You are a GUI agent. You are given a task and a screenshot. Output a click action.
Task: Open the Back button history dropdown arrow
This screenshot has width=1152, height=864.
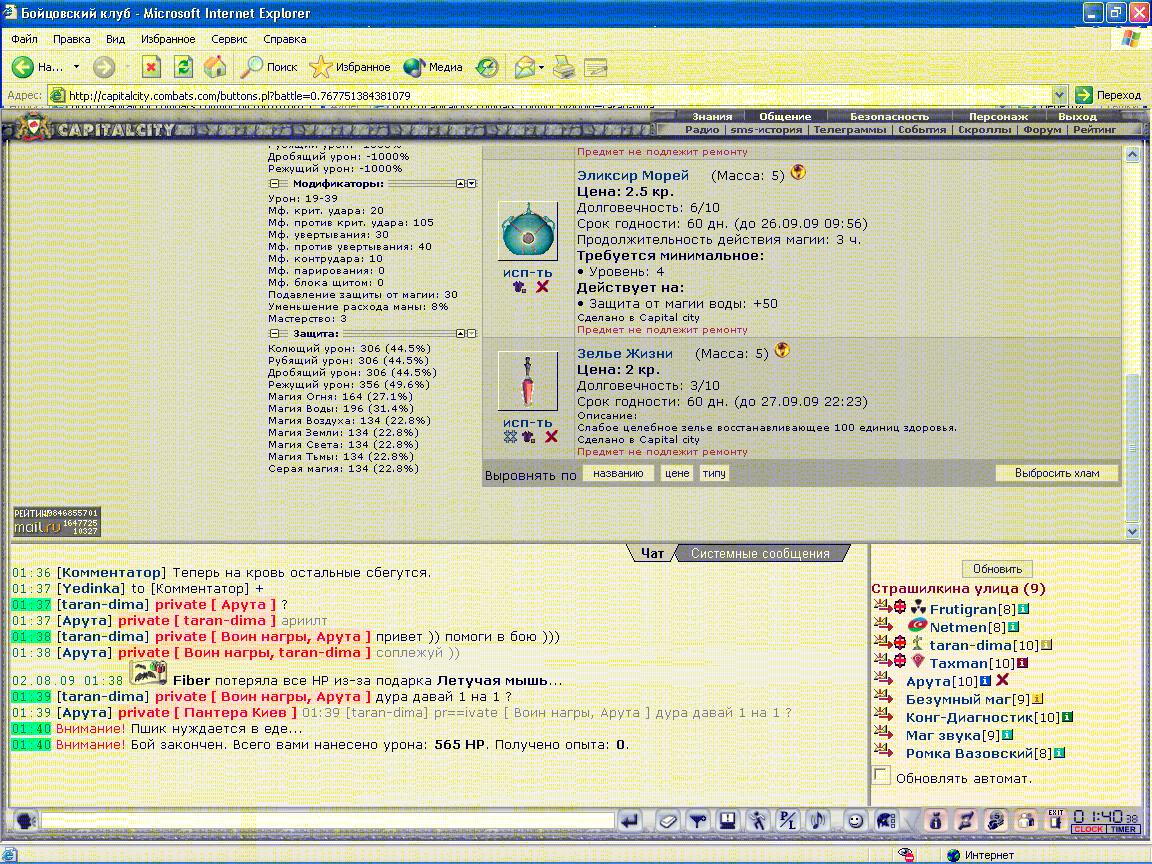coord(76,68)
